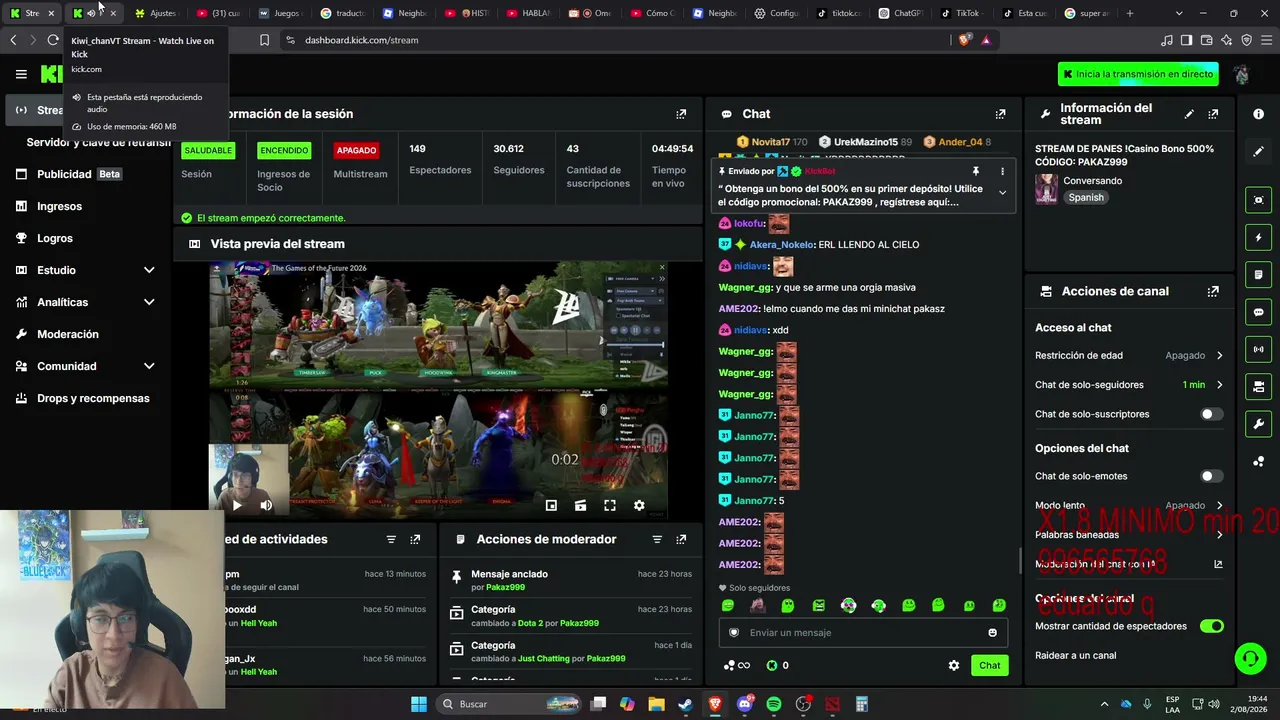Open Steam from the taskbar

point(685,704)
